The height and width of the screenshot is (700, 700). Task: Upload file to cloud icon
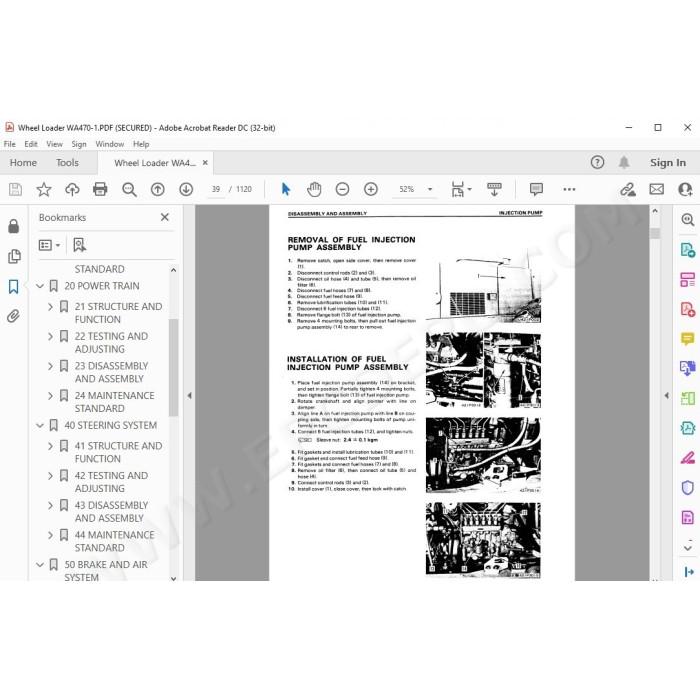(x=72, y=189)
